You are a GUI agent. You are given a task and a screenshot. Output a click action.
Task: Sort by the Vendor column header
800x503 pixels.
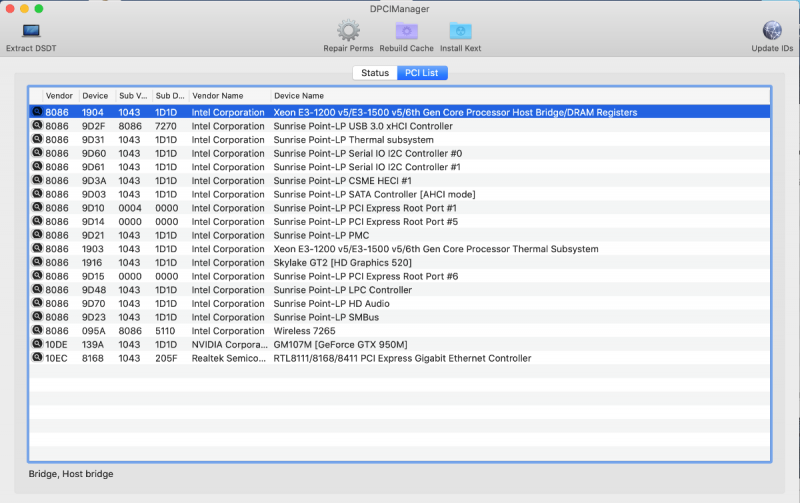click(59, 96)
